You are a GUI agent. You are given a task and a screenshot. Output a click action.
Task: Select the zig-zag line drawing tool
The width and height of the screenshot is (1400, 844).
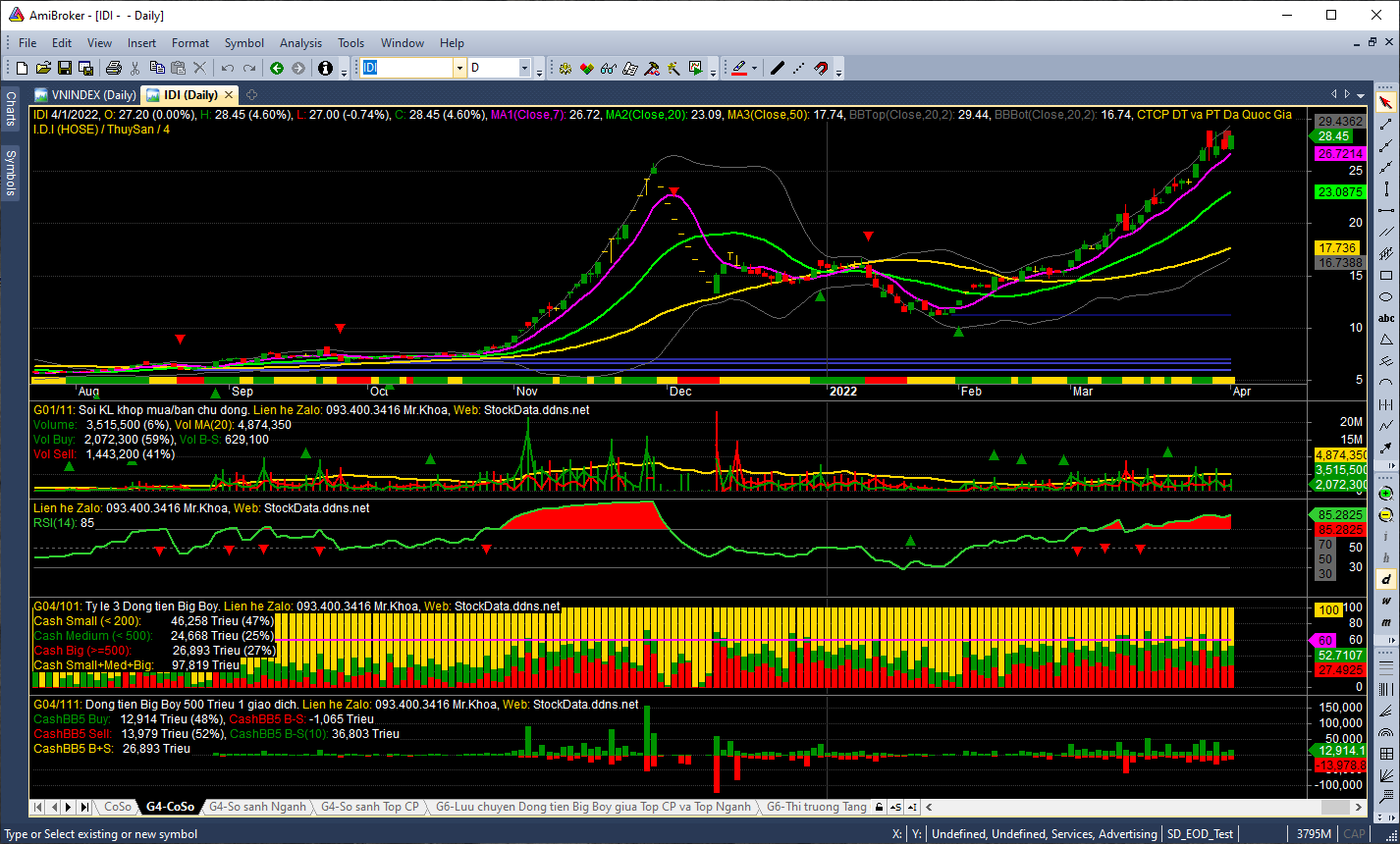(x=1386, y=427)
